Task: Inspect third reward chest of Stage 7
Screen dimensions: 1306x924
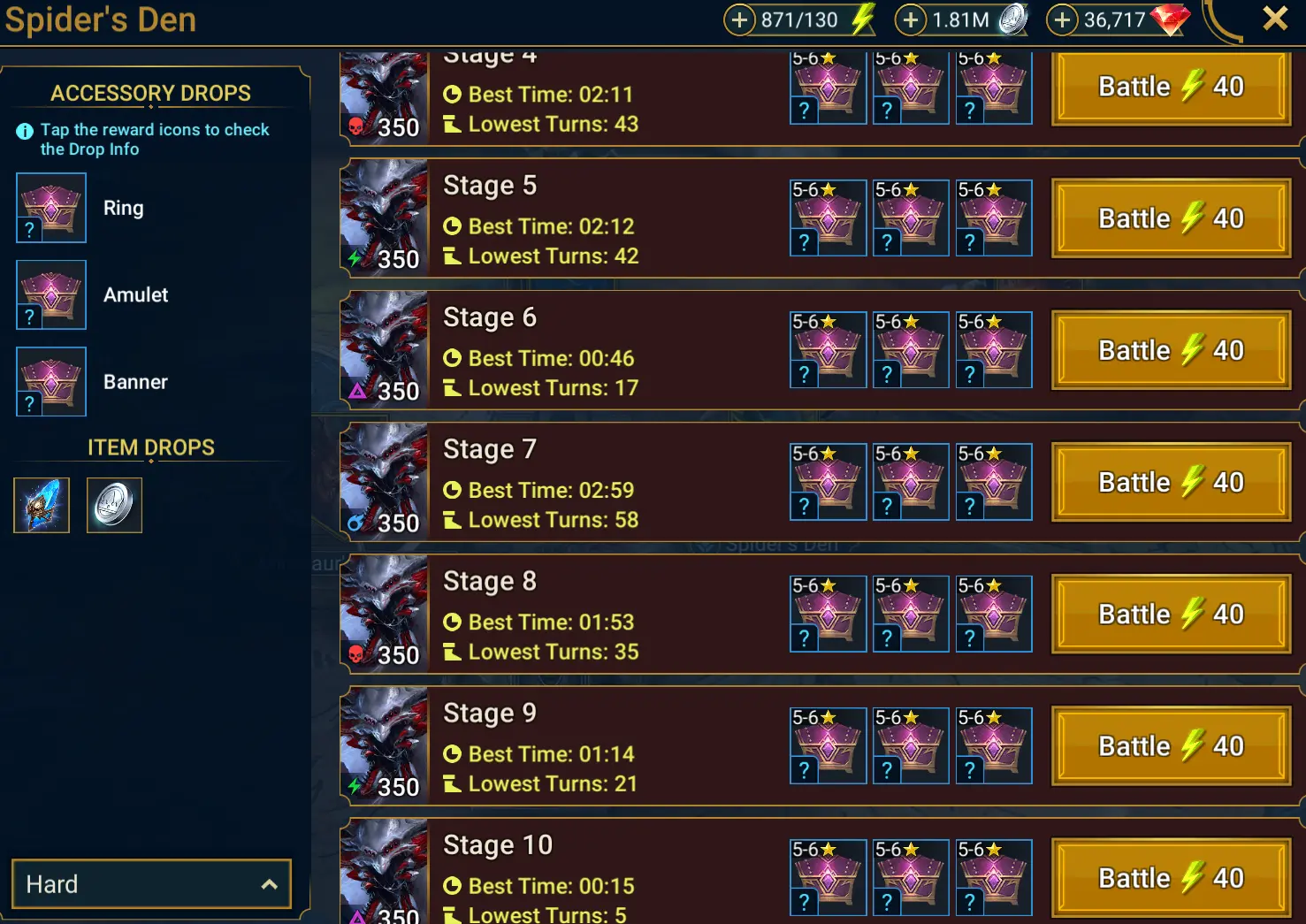Action: pyautogui.click(x=994, y=482)
